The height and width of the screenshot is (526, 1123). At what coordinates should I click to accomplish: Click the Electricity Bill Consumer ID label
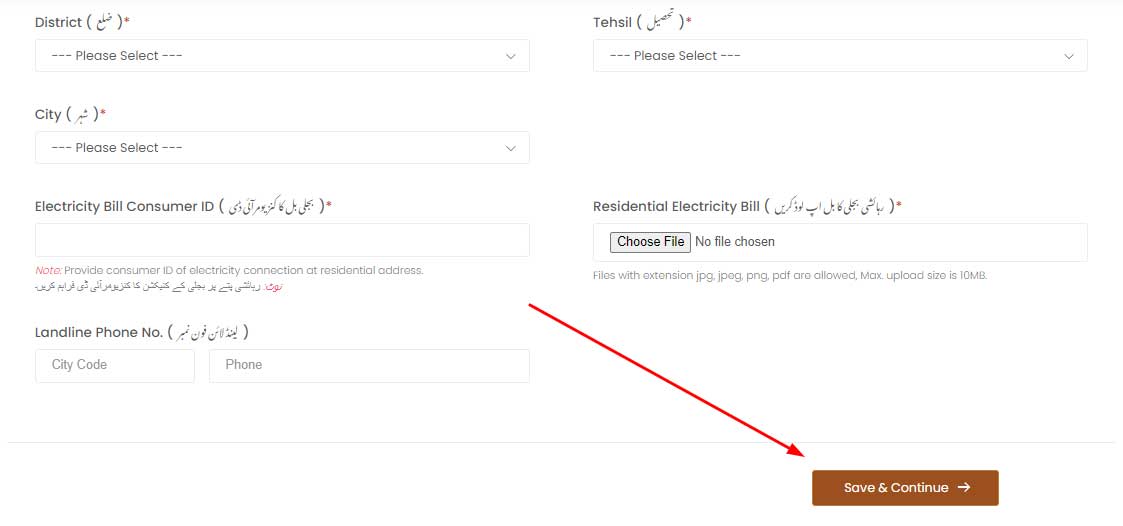183,206
